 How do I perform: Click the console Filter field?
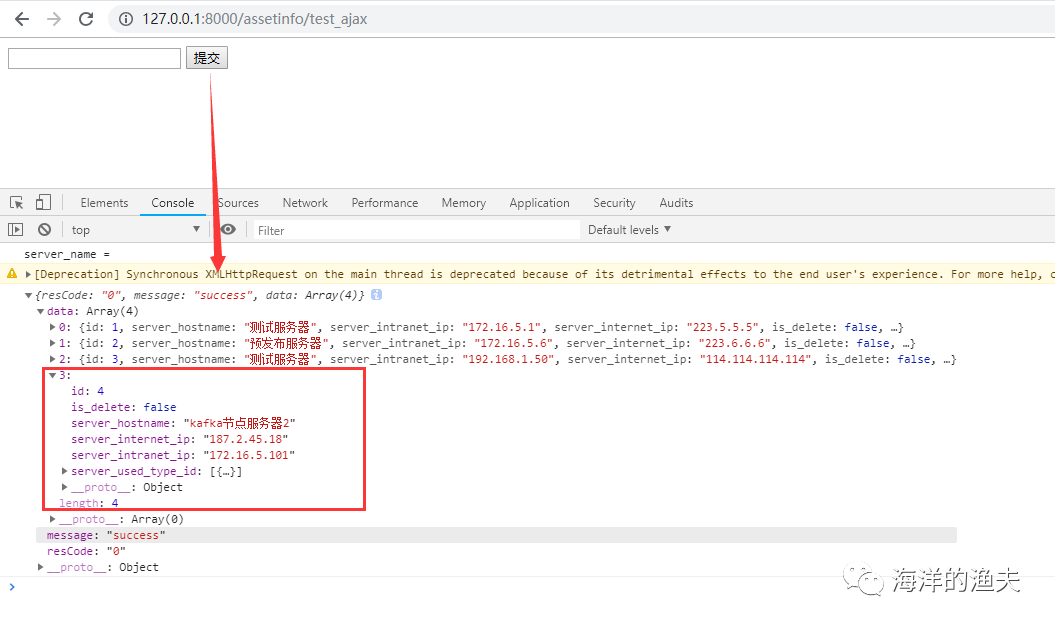click(x=415, y=230)
